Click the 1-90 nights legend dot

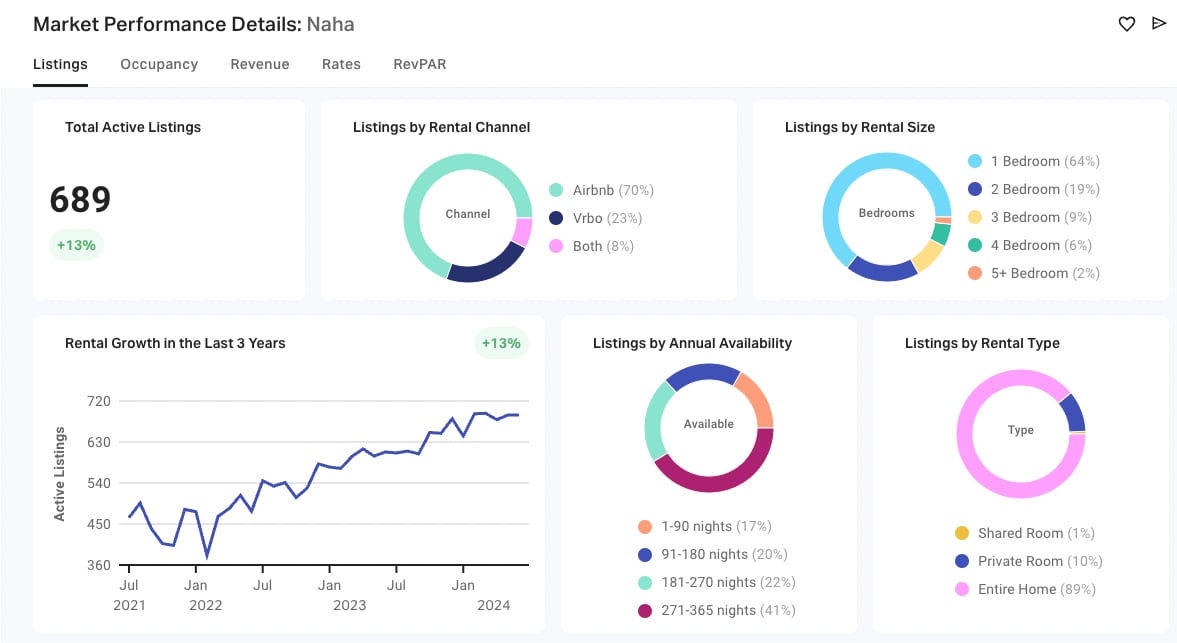tap(645, 527)
